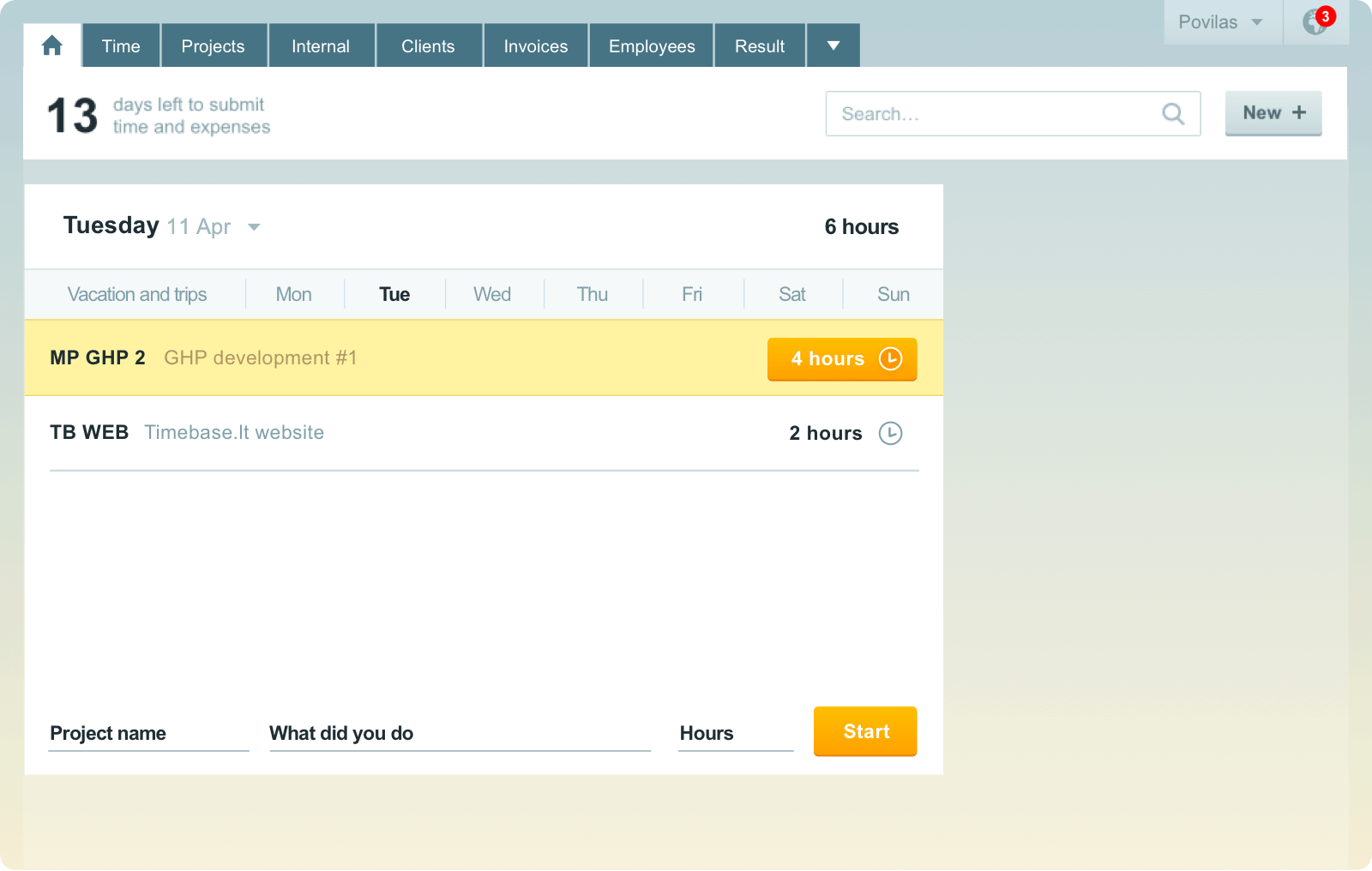Open notifications via the globe icon with badge 3
Image resolution: width=1372 pixels, height=871 pixels.
pyautogui.click(x=1315, y=21)
